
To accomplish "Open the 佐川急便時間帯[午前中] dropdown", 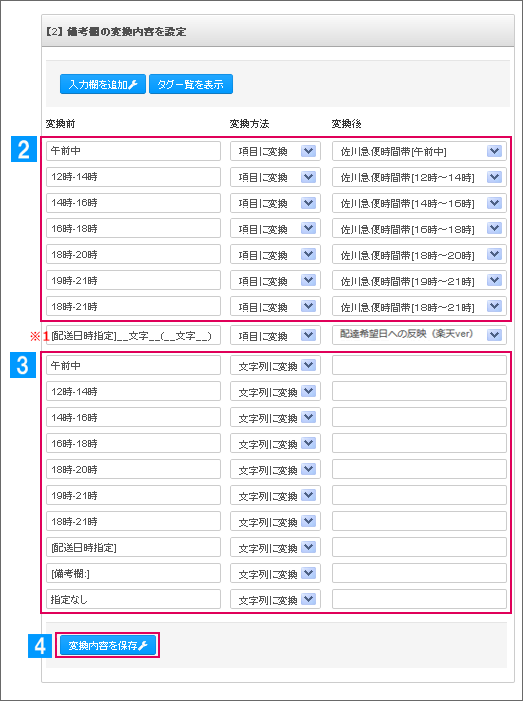I will tap(419, 151).
